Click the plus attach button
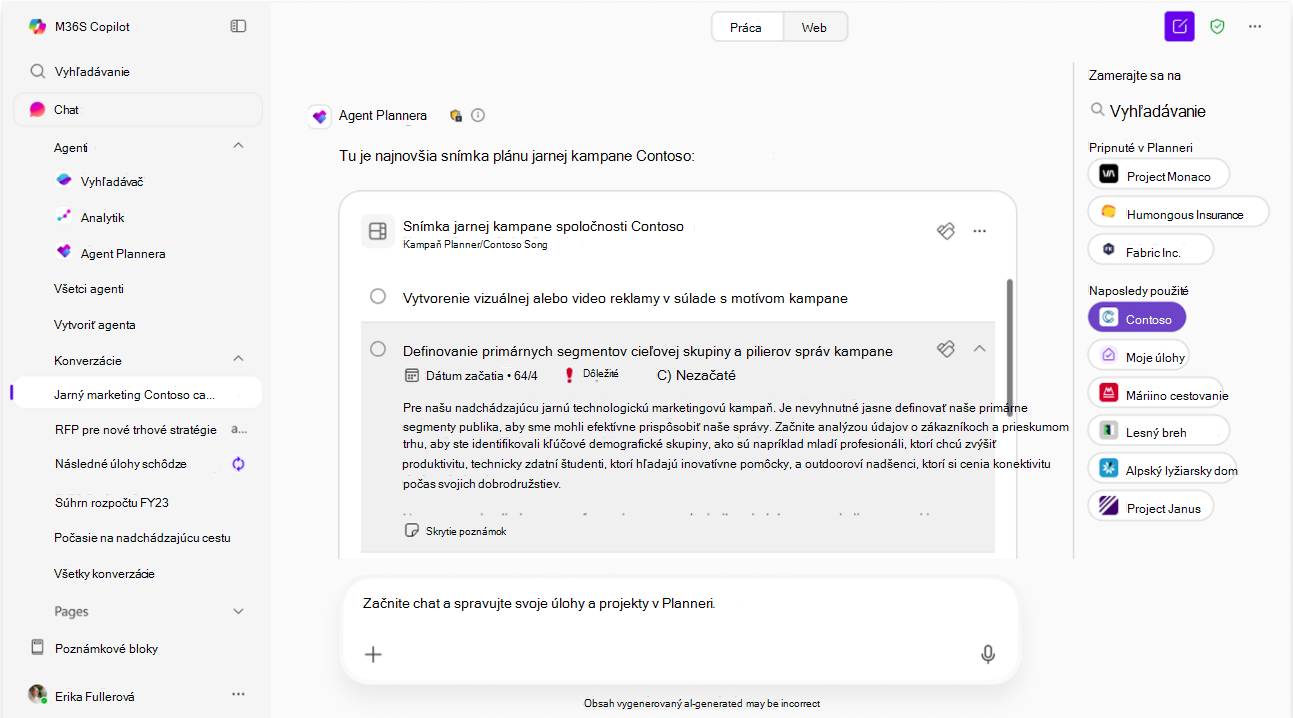1293x718 pixels. (x=373, y=655)
